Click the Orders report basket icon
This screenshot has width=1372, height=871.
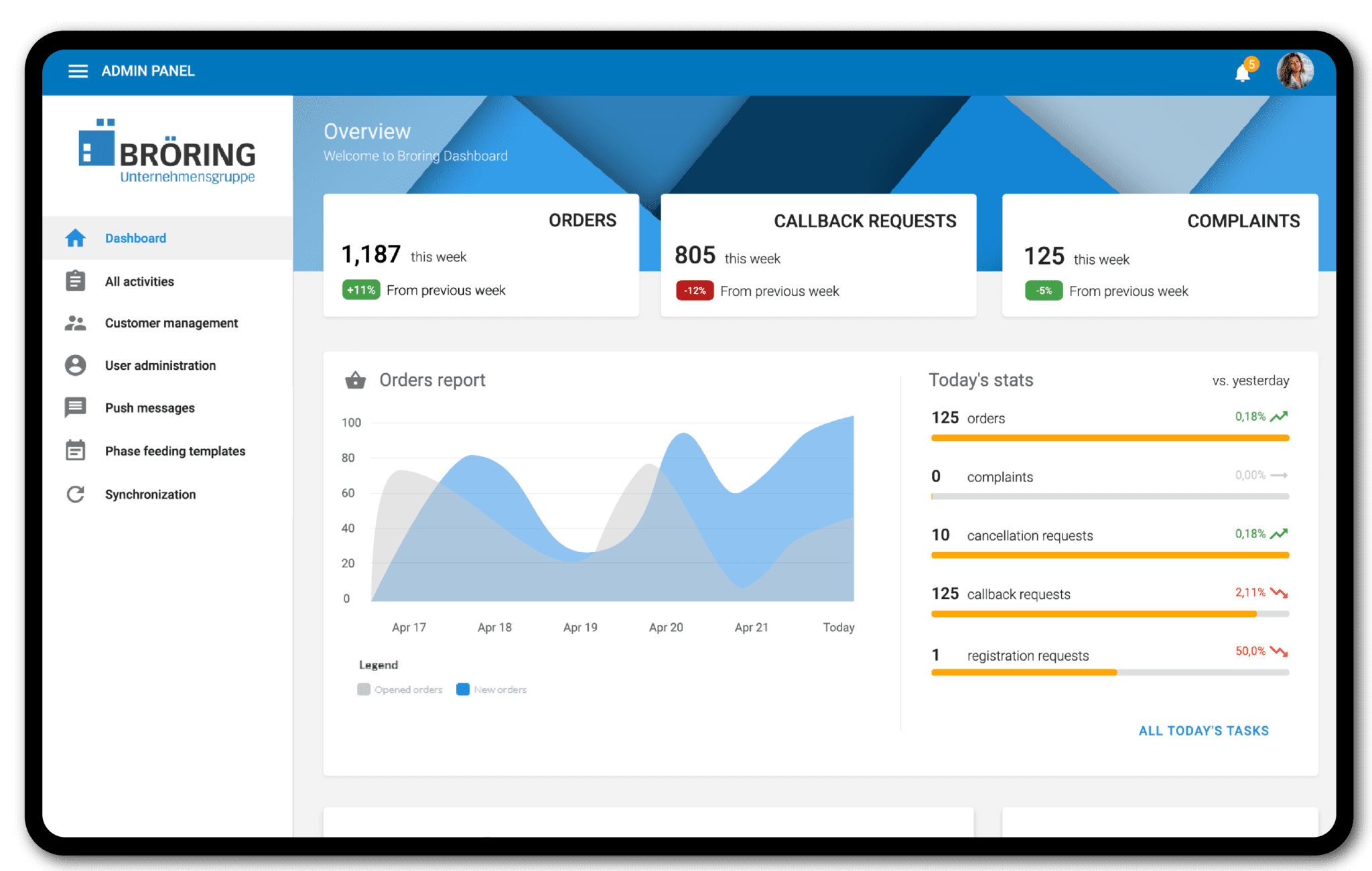point(355,381)
